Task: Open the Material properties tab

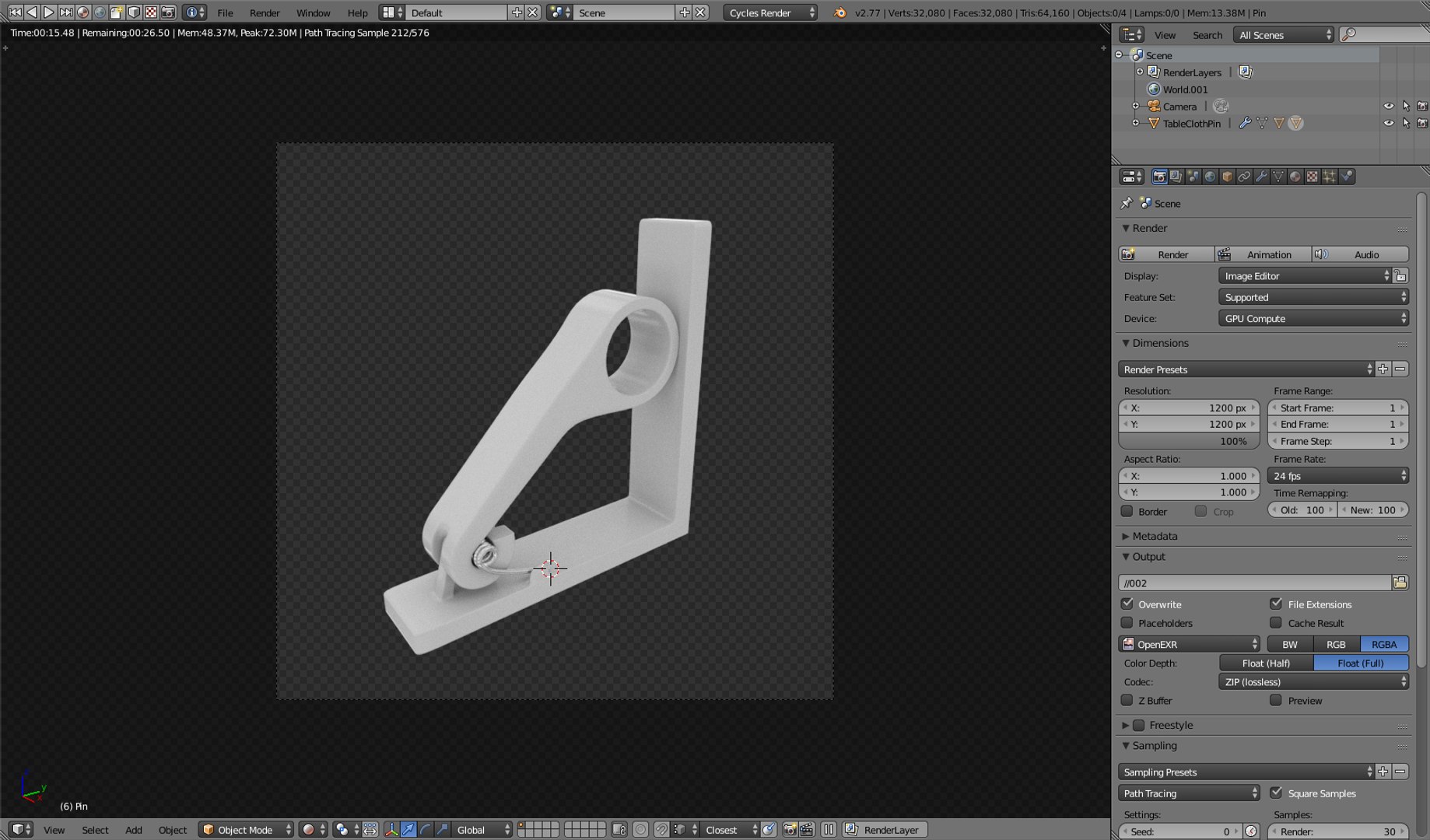Action: 1295,177
